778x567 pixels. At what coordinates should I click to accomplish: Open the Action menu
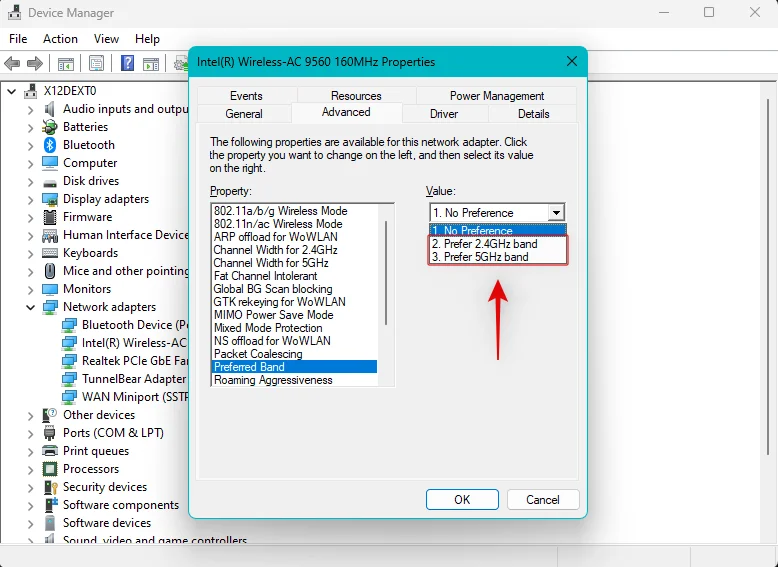click(x=60, y=39)
